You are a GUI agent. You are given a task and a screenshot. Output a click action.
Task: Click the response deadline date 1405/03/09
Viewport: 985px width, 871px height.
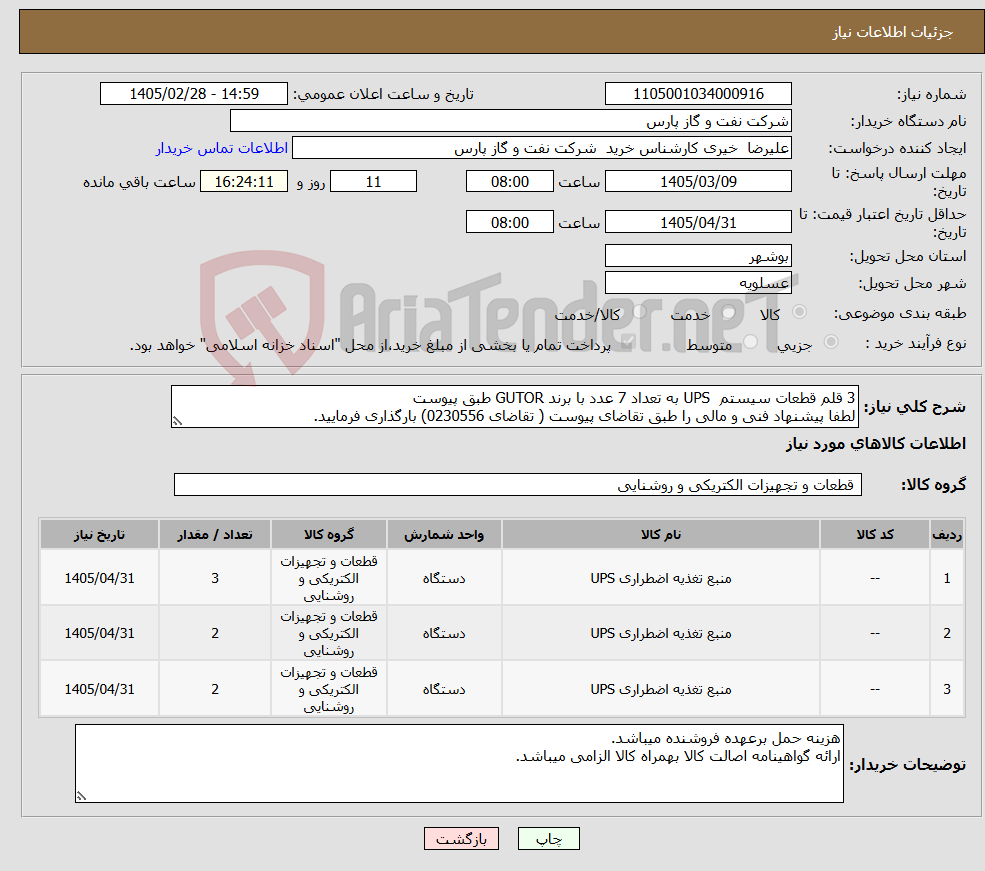click(698, 181)
